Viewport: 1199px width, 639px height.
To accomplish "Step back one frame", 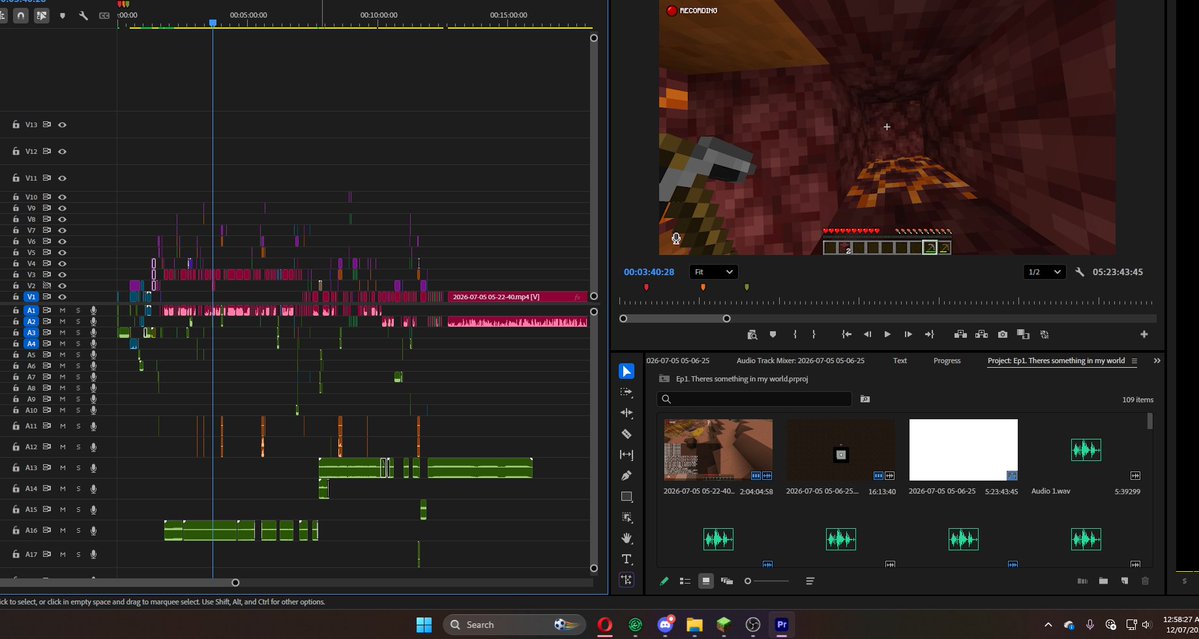I will [867, 334].
